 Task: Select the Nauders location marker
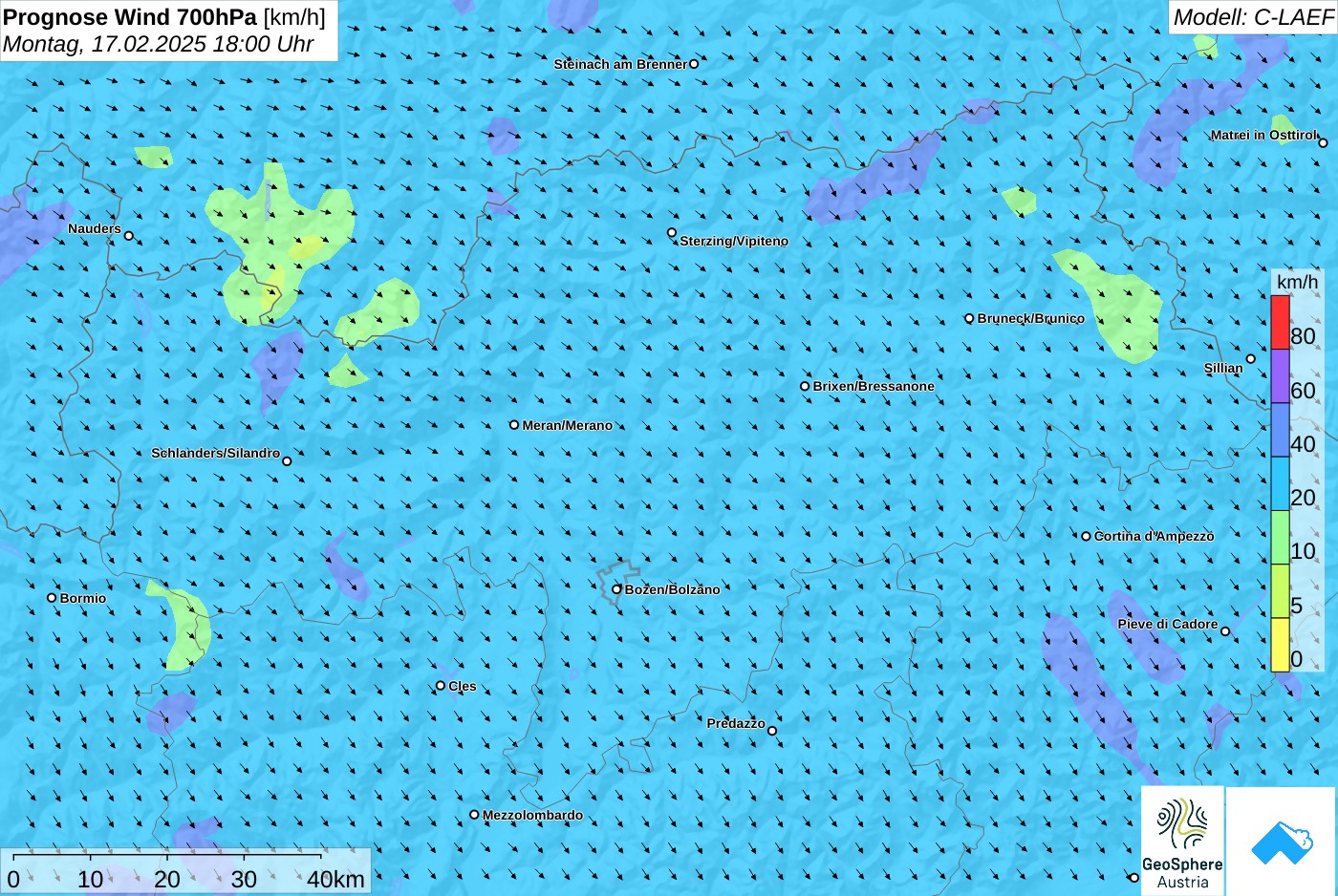[129, 236]
